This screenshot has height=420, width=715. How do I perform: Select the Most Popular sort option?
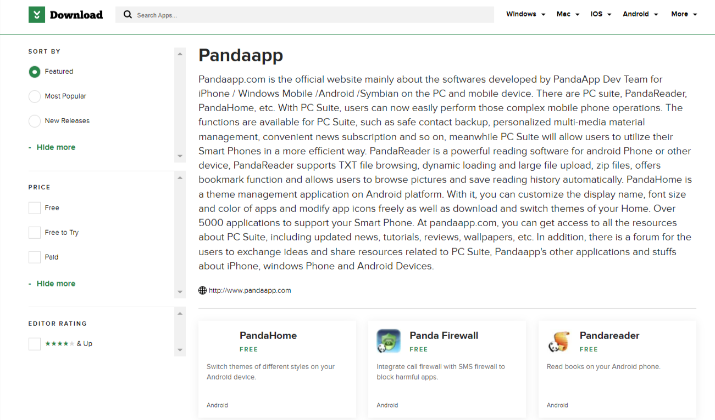(x=34, y=96)
